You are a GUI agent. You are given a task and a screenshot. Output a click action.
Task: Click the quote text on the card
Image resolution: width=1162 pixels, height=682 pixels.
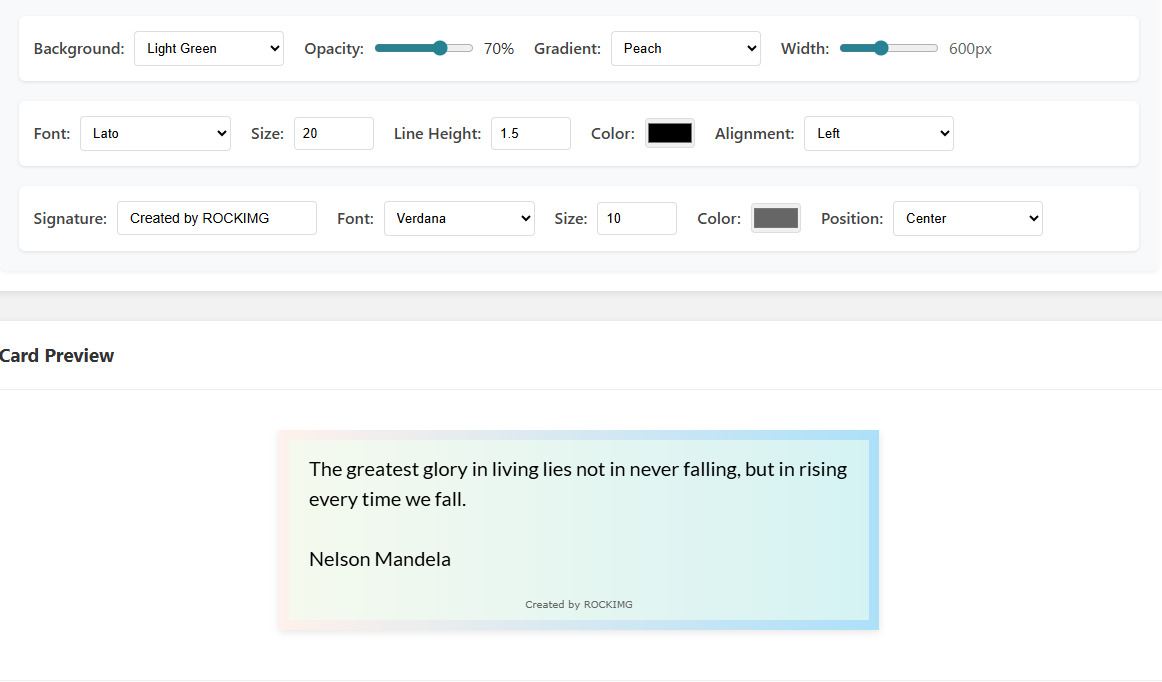[577, 483]
